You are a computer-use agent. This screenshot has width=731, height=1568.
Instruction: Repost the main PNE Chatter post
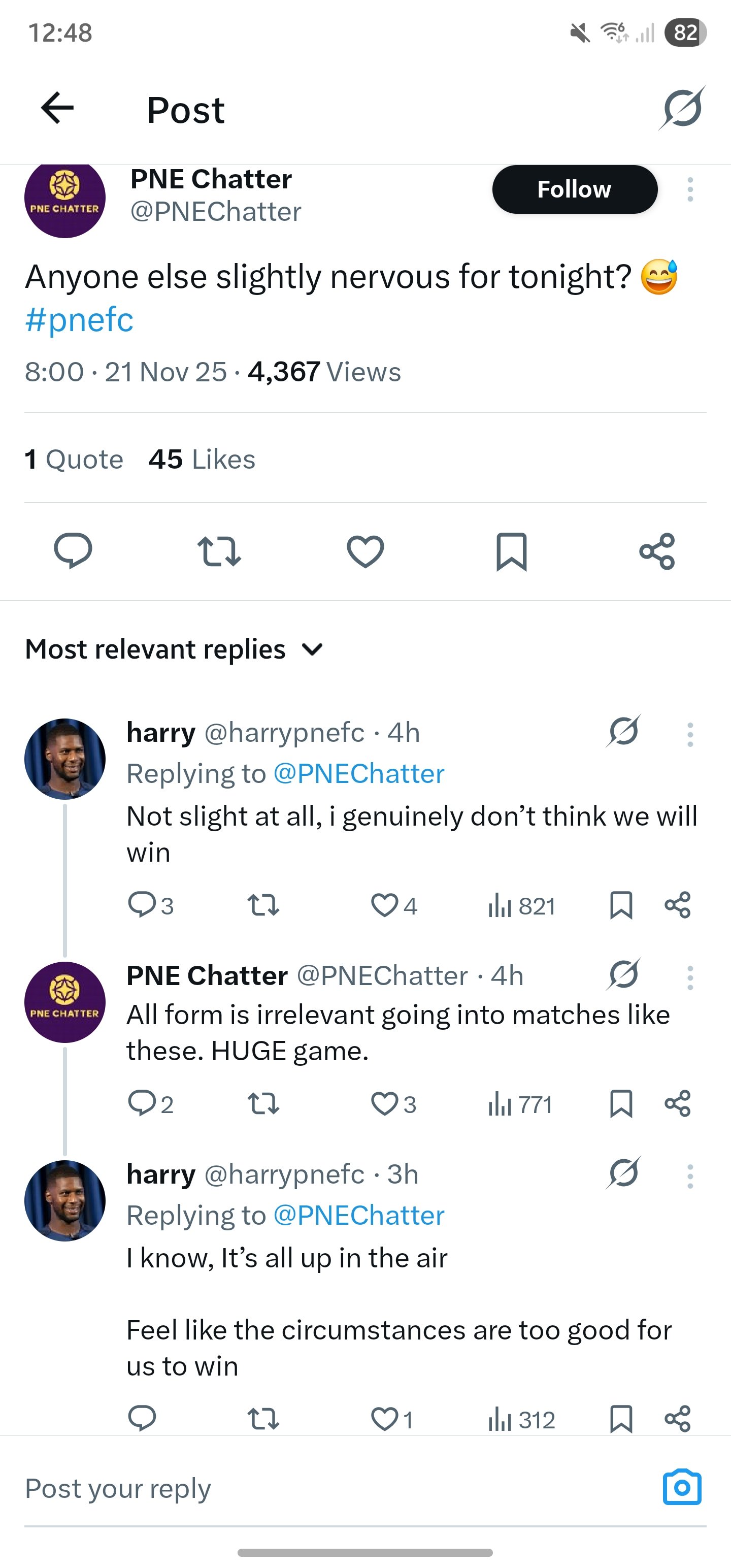219,551
